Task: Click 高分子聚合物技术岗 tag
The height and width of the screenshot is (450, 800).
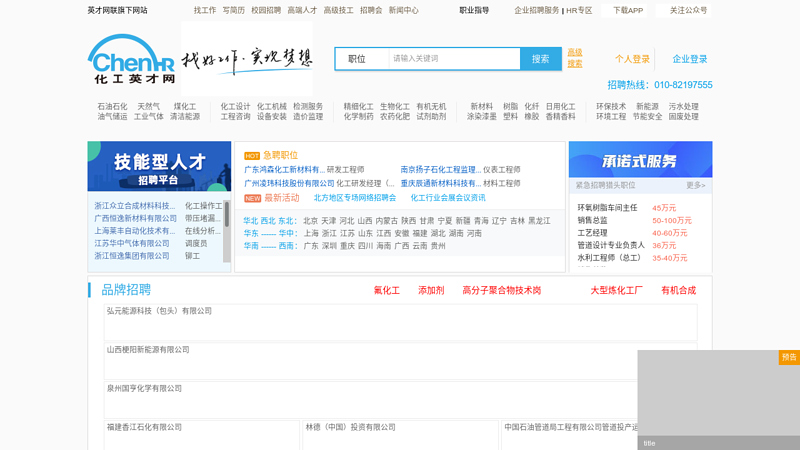Action: (x=502, y=290)
